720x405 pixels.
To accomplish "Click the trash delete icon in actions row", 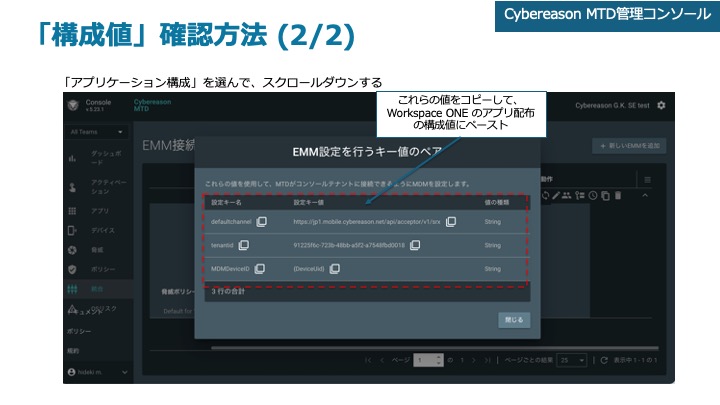I will click(x=618, y=196).
